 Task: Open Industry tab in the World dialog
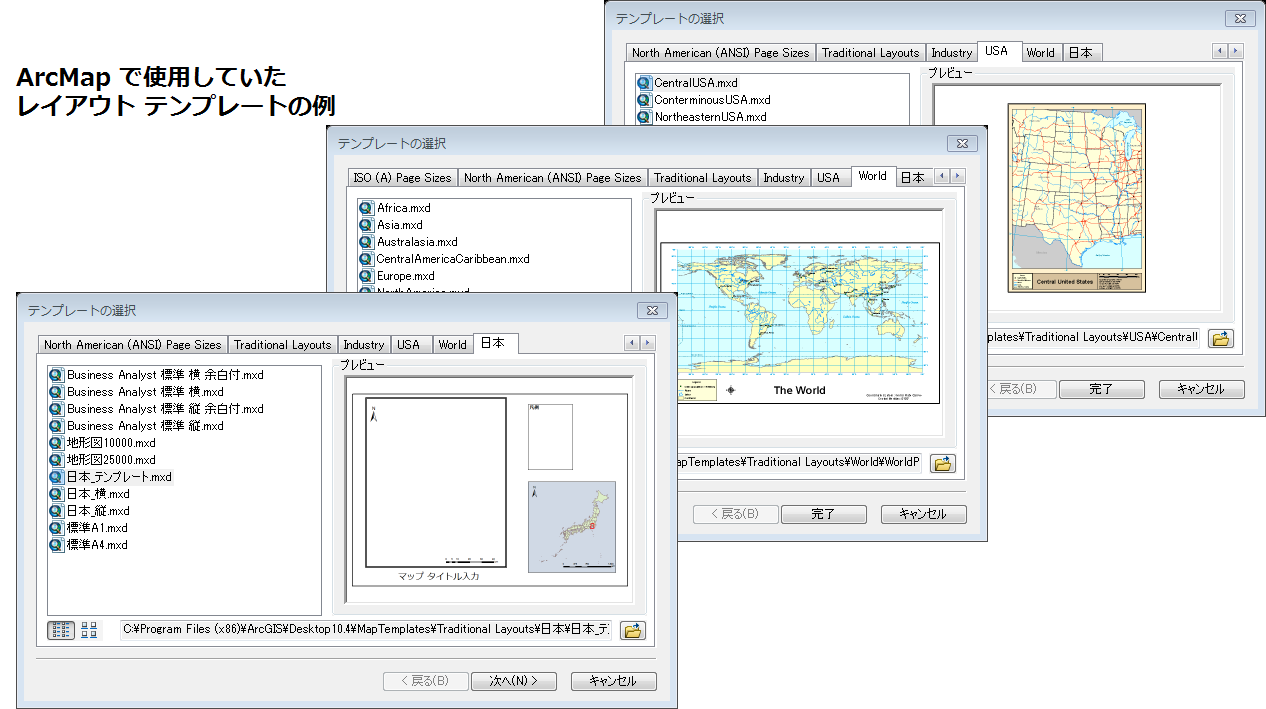click(x=784, y=178)
